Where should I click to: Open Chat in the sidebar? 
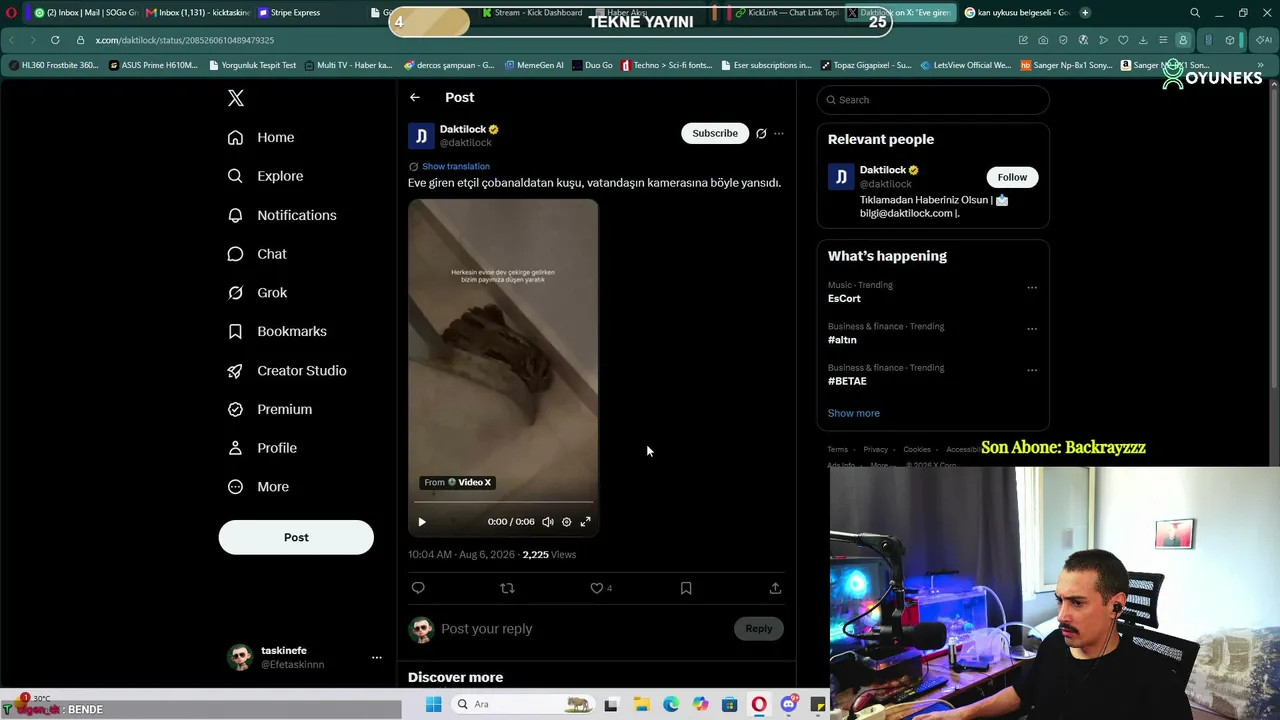pos(257,254)
